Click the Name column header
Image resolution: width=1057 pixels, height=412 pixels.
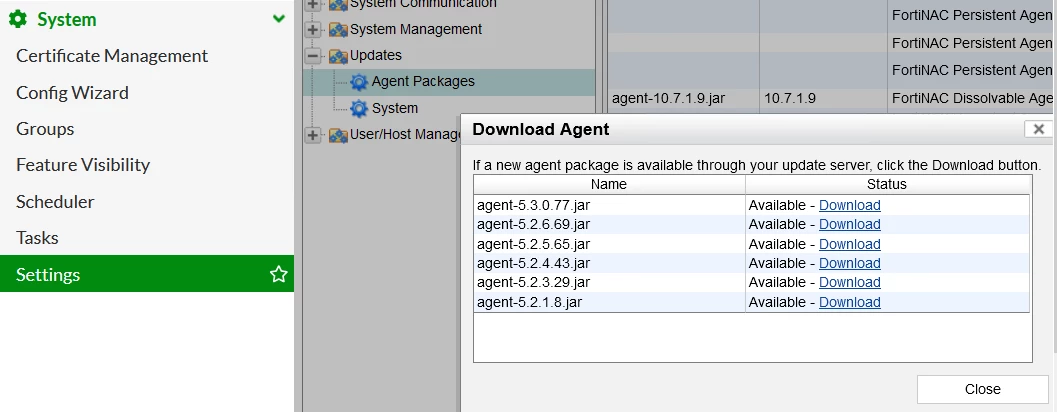point(609,184)
